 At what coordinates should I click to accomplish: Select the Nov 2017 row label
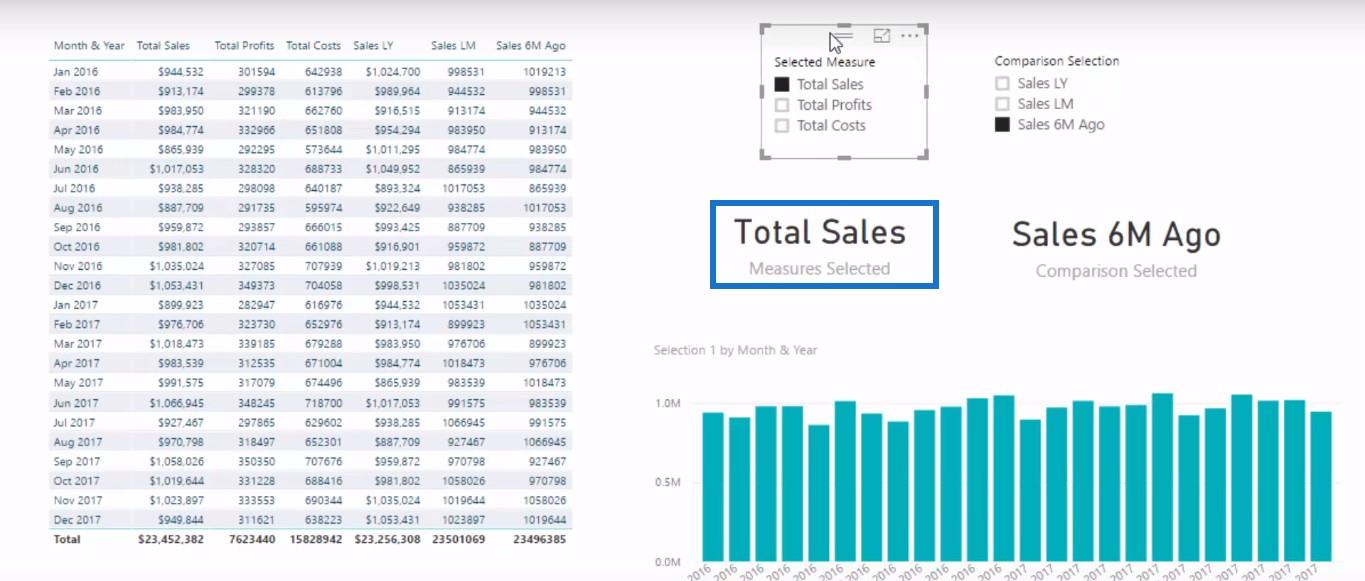tap(76, 500)
